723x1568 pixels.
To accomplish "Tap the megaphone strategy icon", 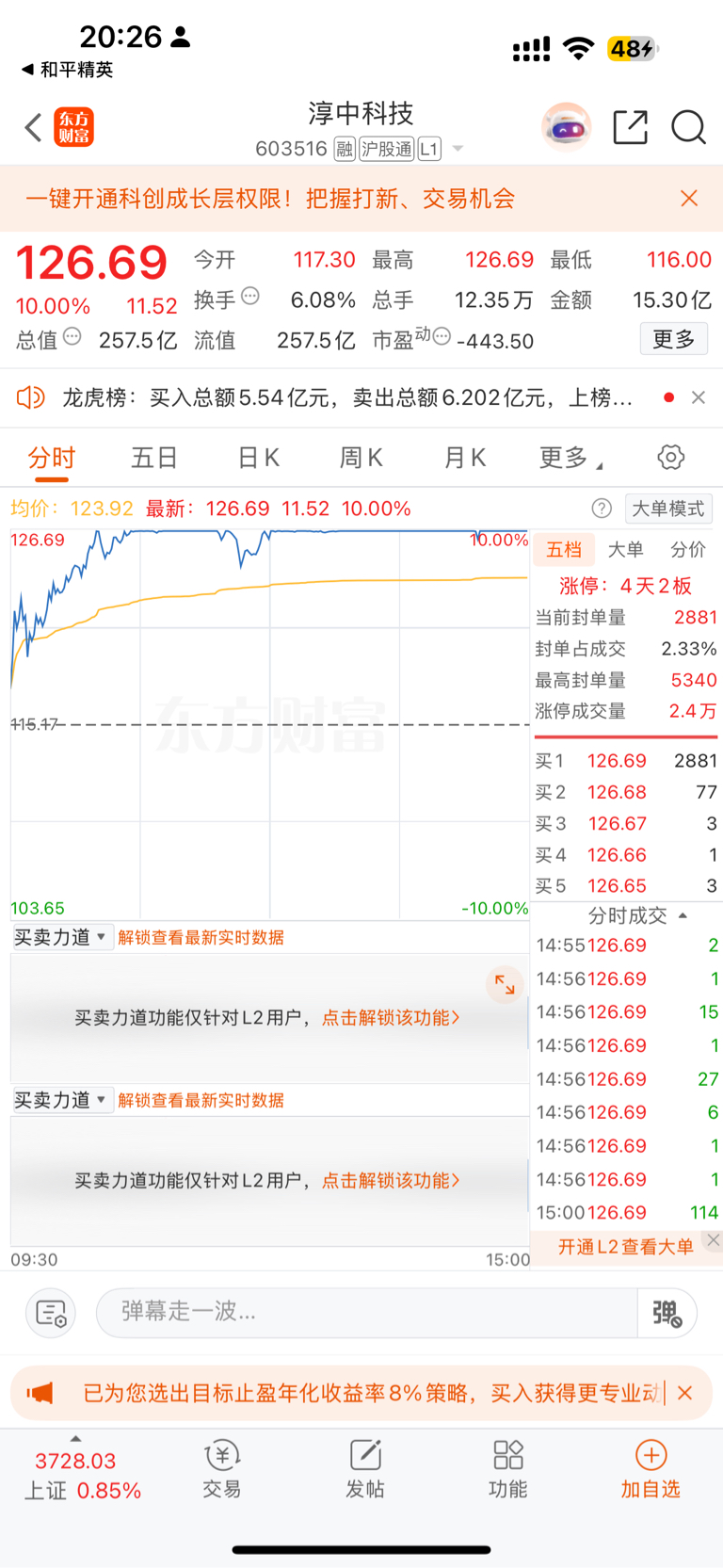I will pyautogui.click(x=40, y=1393).
